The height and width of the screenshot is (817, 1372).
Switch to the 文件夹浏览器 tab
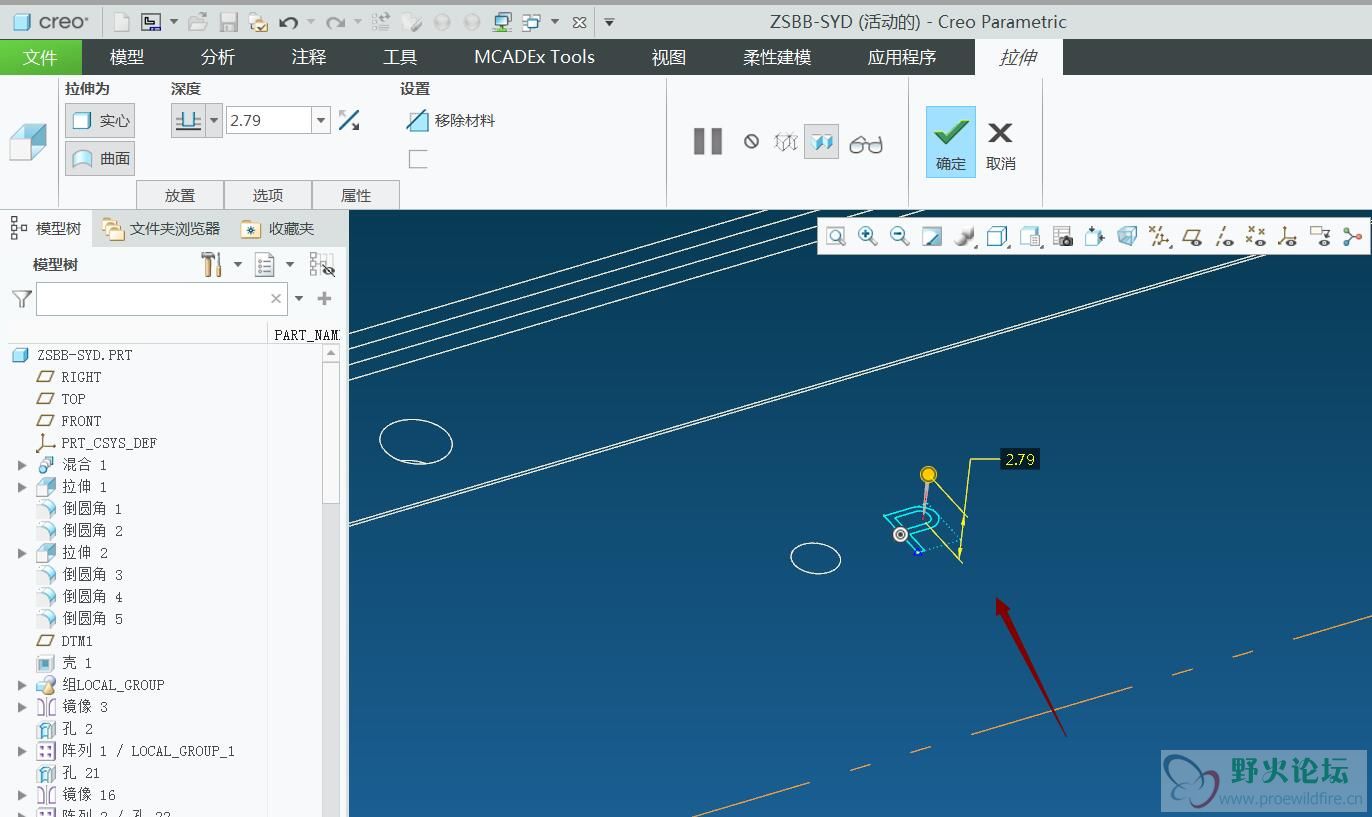[161, 229]
